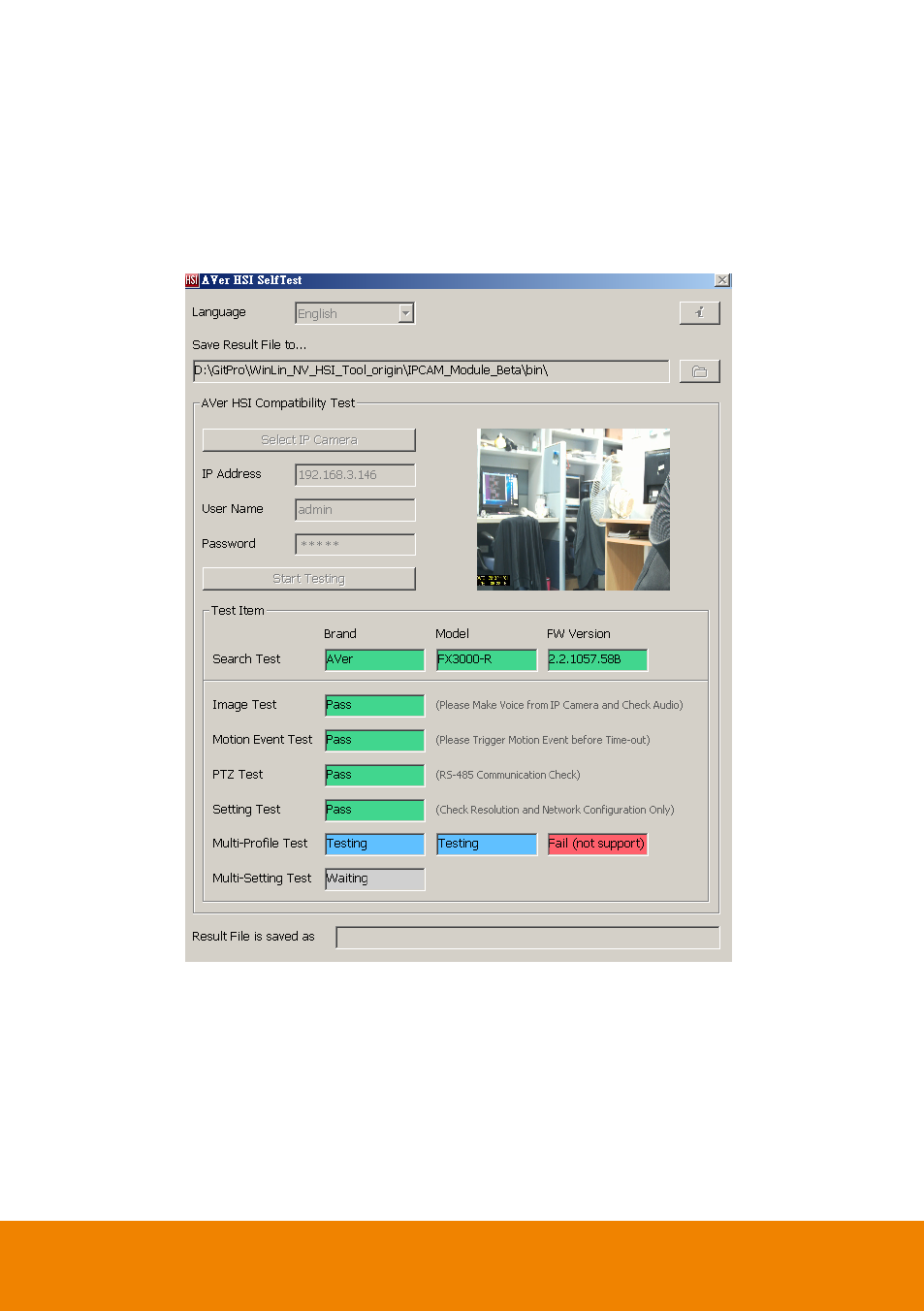Image resolution: width=924 pixels, height=1311 pixels.
Task: Click the Check Resolution and Network note
Action: (x=555, y=810)
